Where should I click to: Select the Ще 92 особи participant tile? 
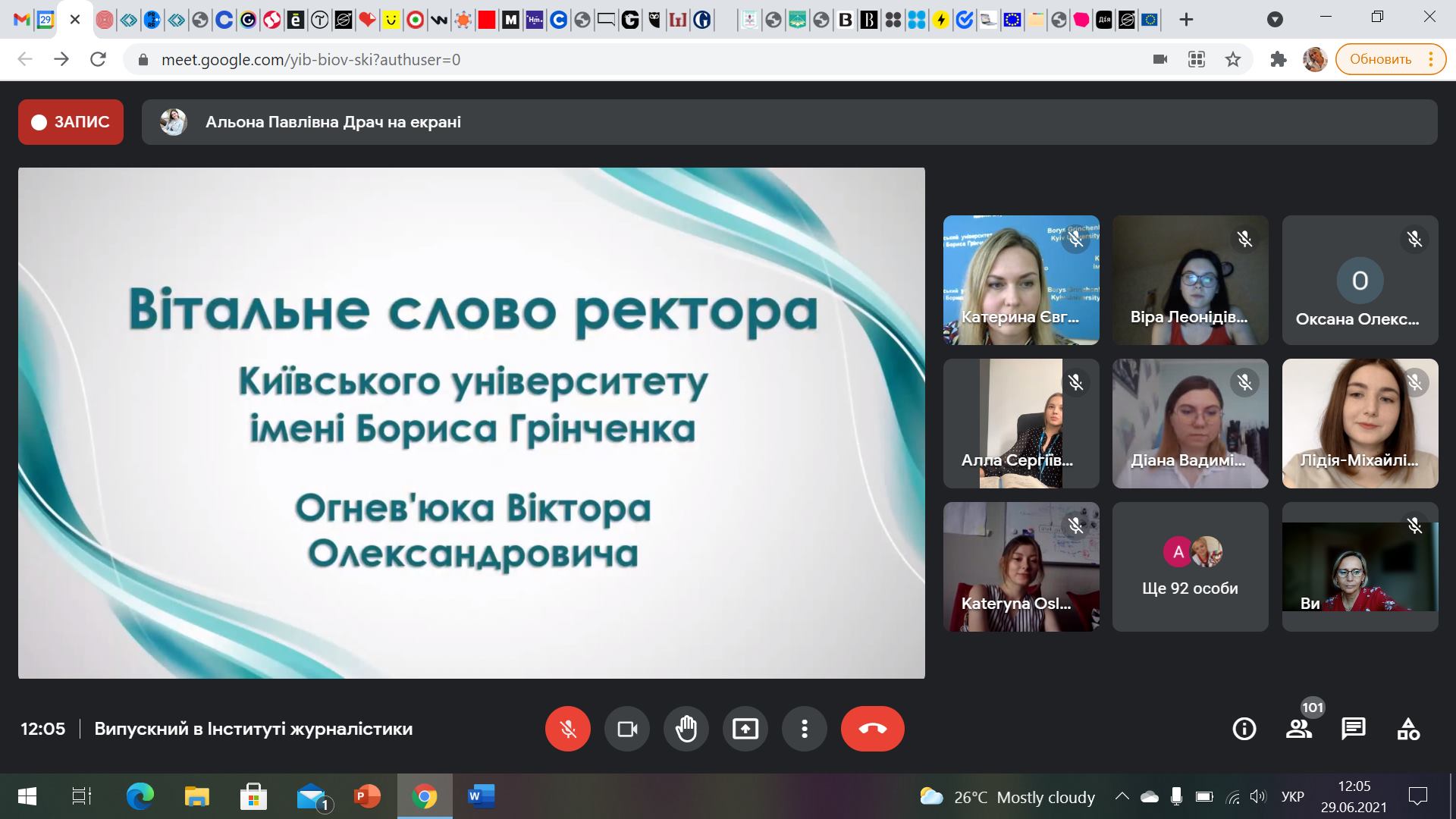(1190, 566)
